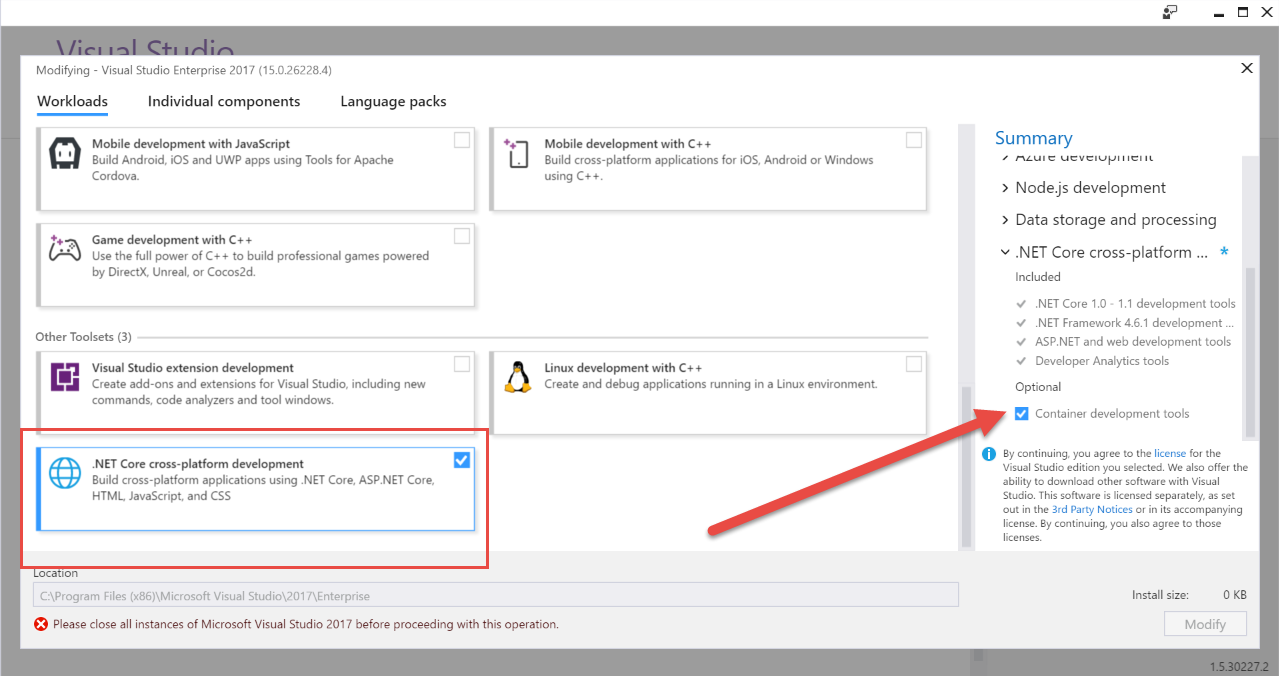Screen dimensions: 1279x676
Task: Click the Apache Cordova mobile JavaScript icon
Action: click(x=65, y=152)
